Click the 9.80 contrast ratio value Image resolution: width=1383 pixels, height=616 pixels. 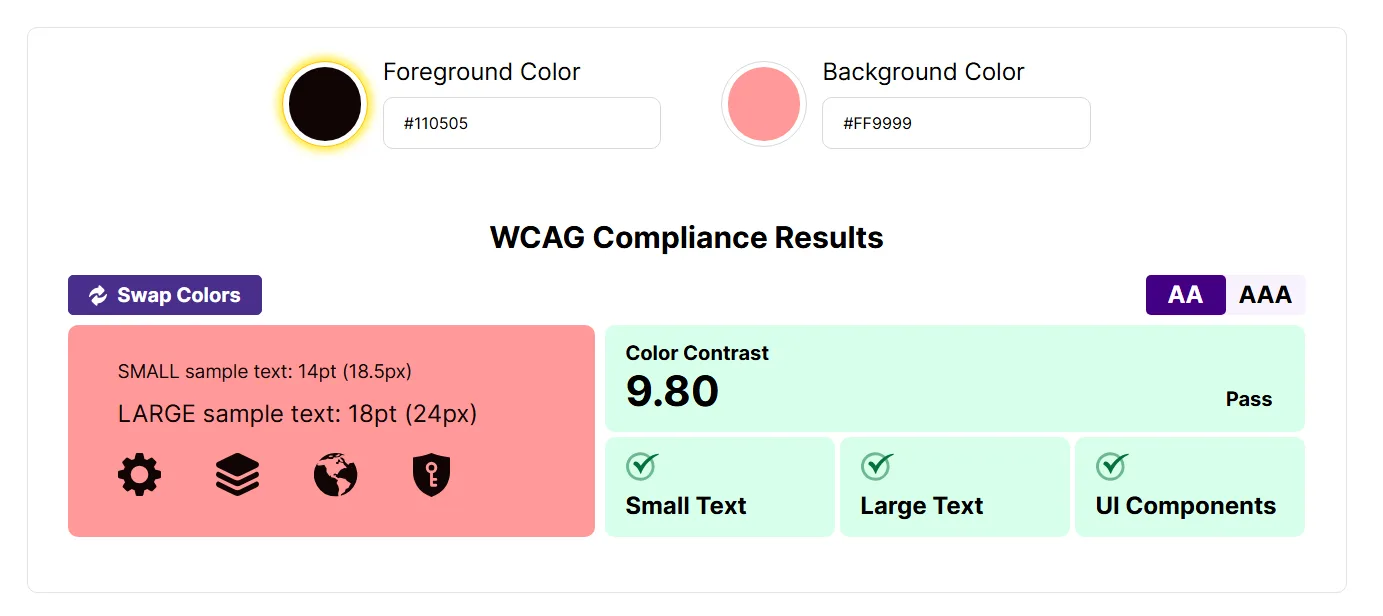[x=671, y=391]
